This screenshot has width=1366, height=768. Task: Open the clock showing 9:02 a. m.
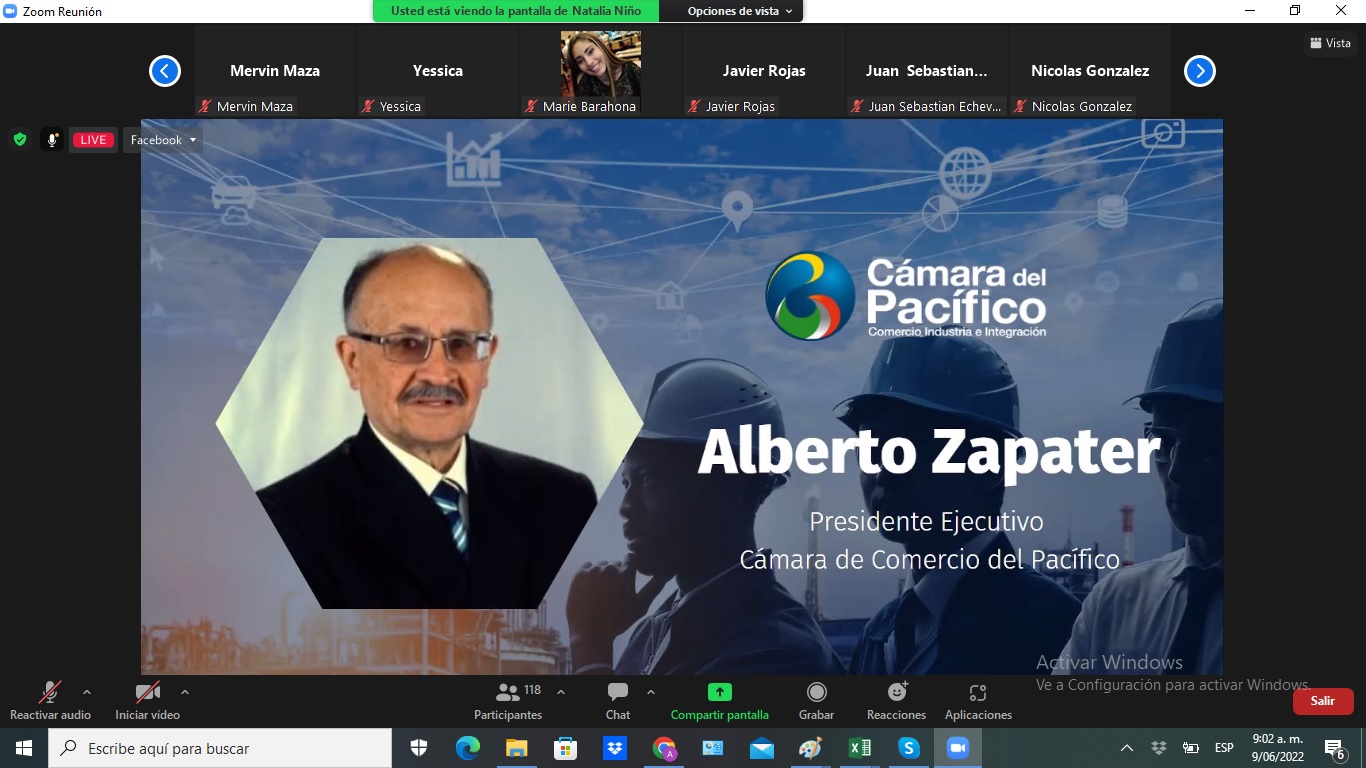point(1278,748)
